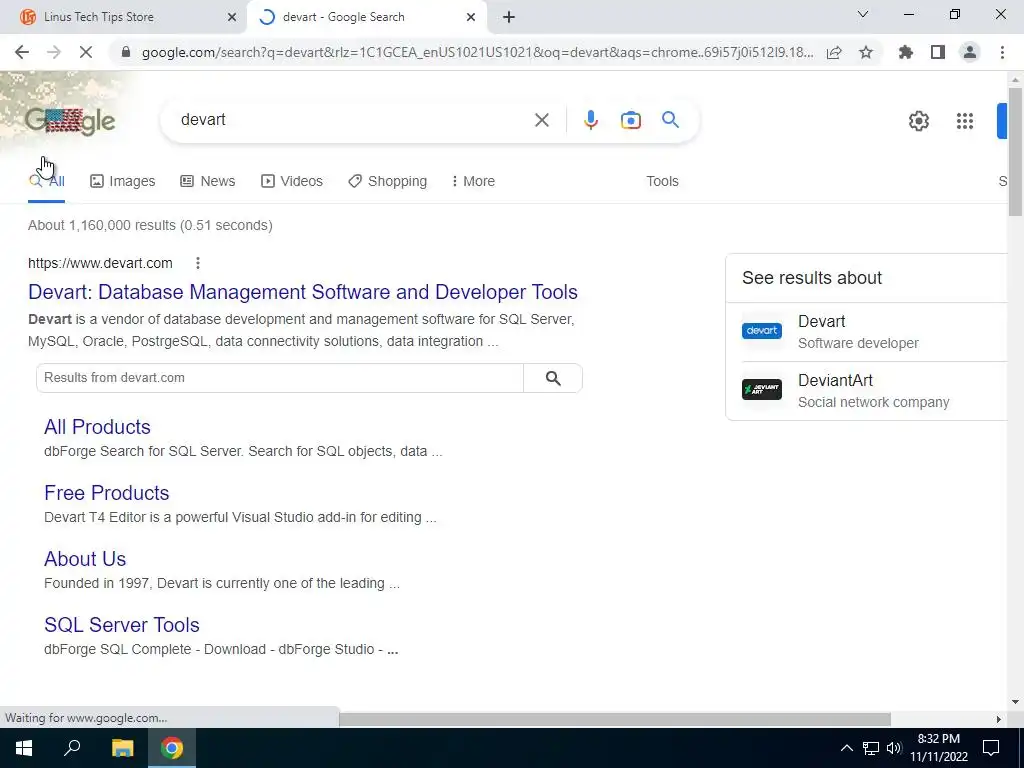Viewport: 1024px width, 768px height.
Task: Toggle the Chrome side panel
Action: [x=938, y=52]
